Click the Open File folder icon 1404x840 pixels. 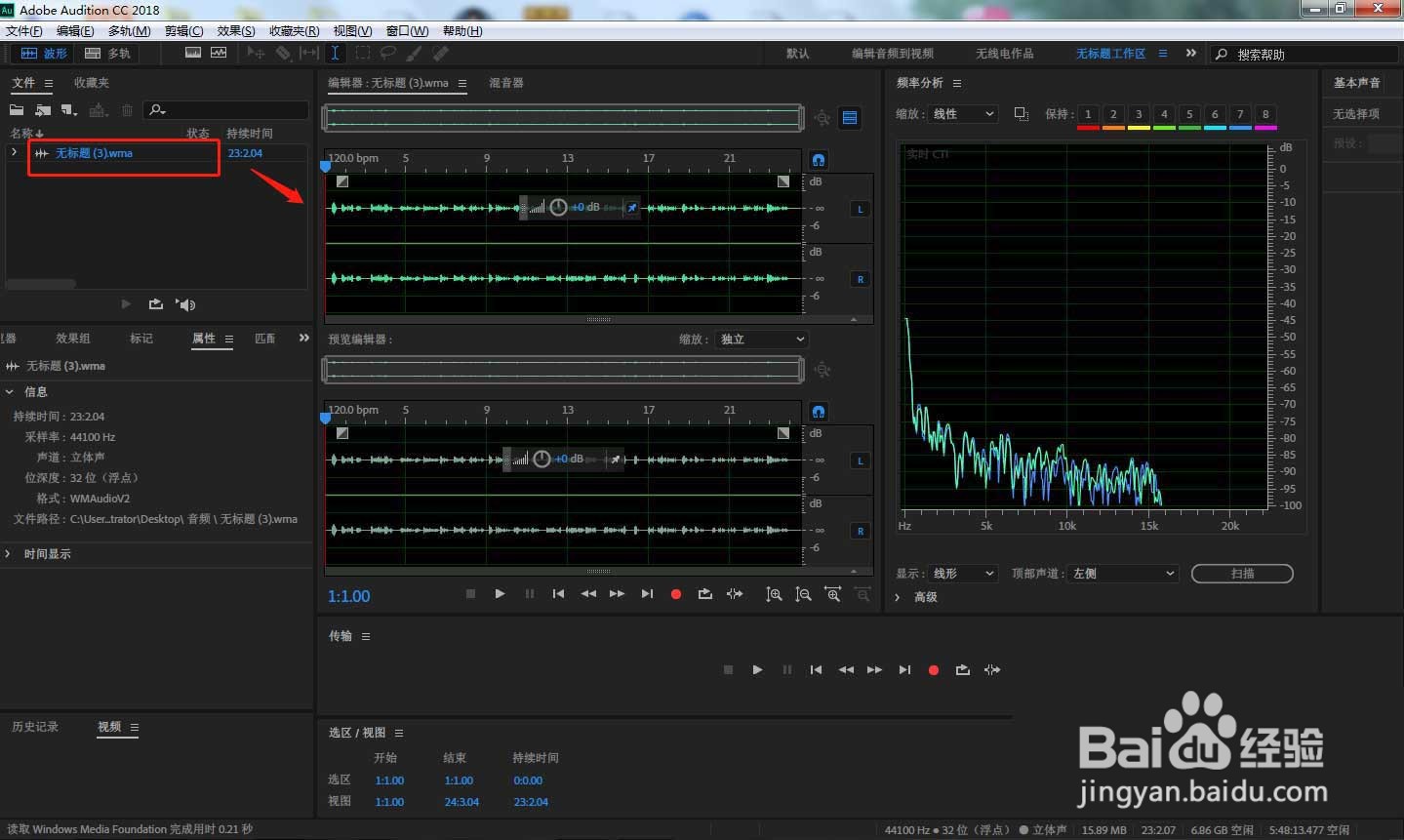17,110
